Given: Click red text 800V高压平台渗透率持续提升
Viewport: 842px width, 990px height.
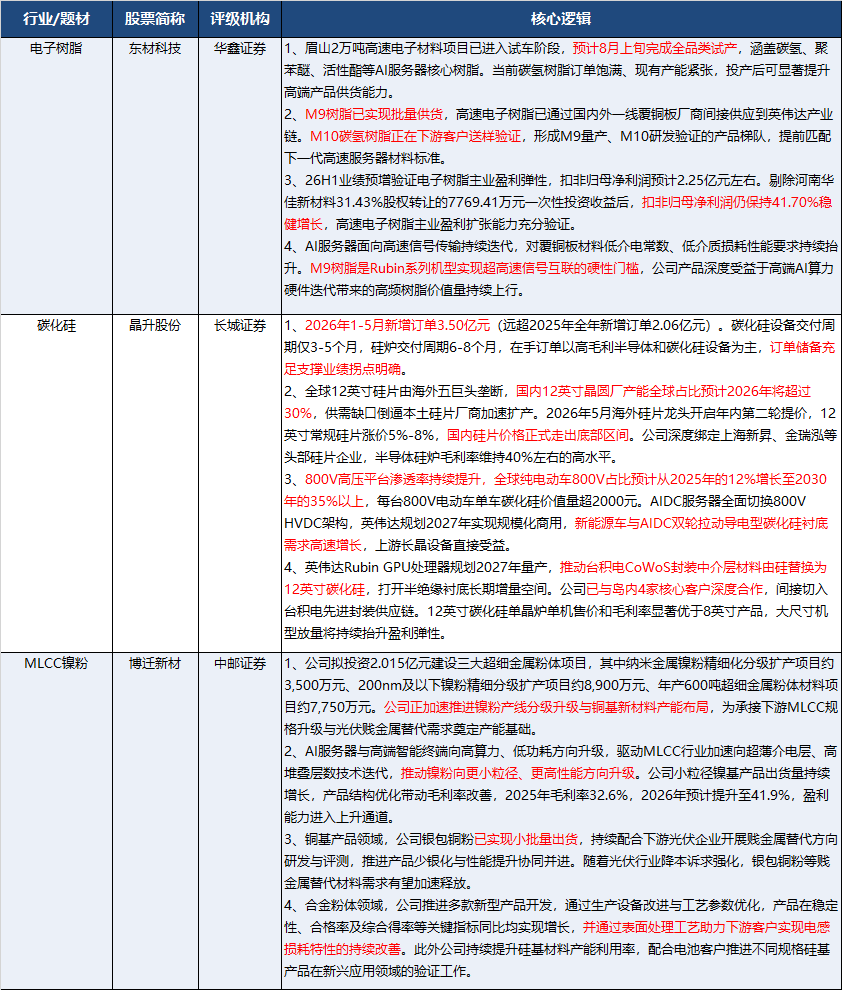Looking at the screenshot, I should coord(393,479).
